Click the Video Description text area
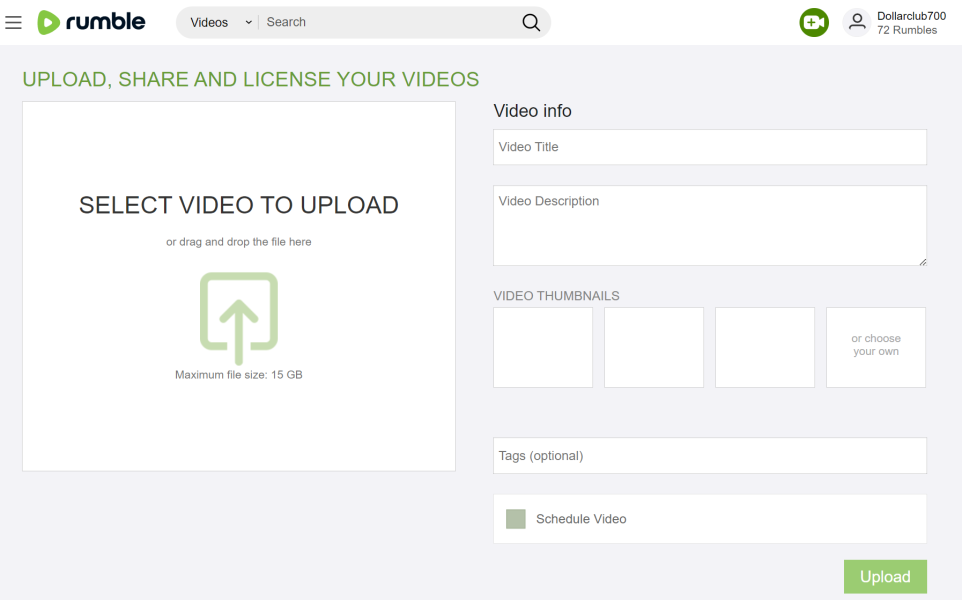 [x=710, y=226]
